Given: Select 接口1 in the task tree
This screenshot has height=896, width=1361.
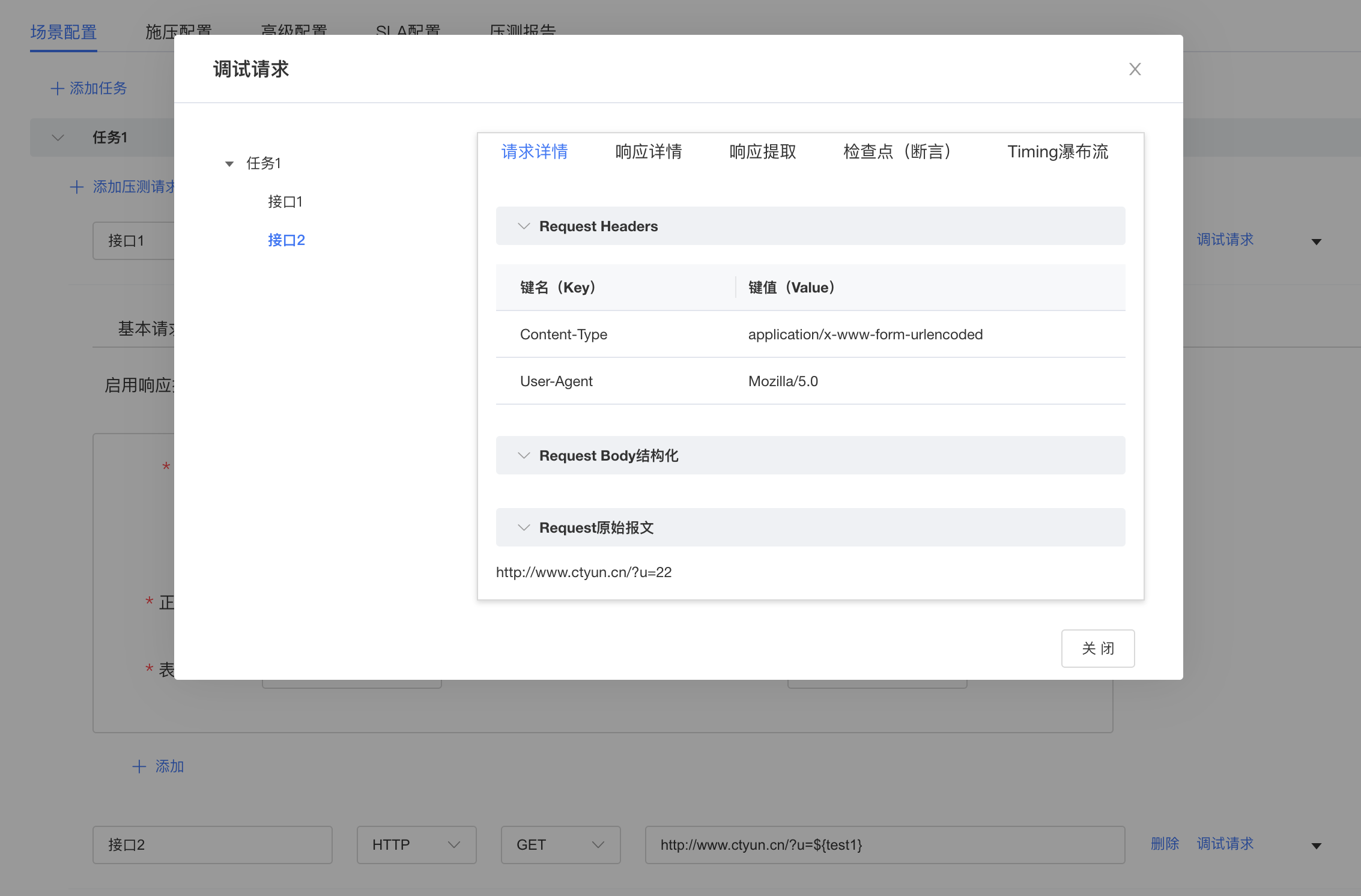Looking at the screenshot, I should coord(285,202).
